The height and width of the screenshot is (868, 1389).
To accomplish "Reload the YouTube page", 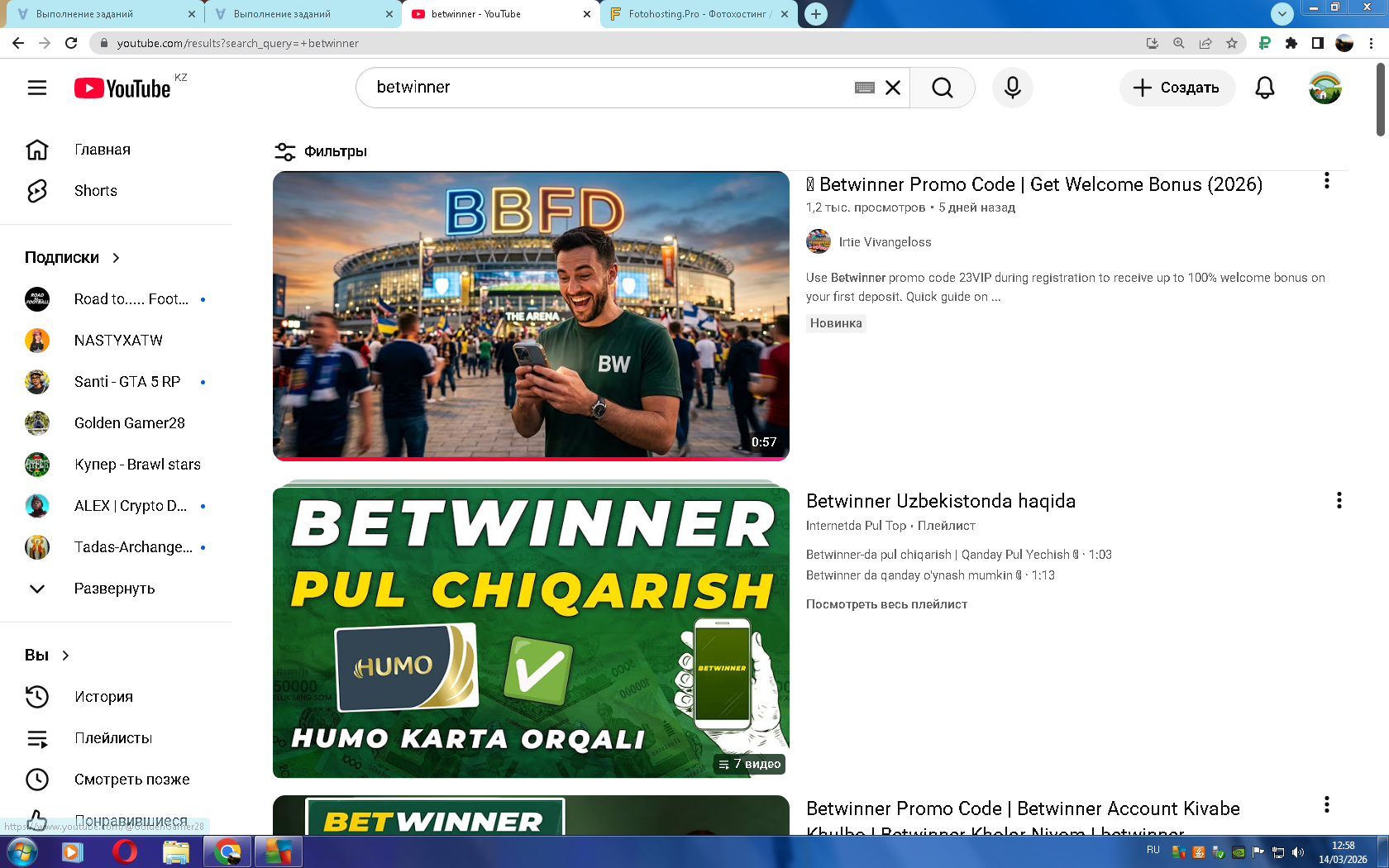I will click(71, 43).
